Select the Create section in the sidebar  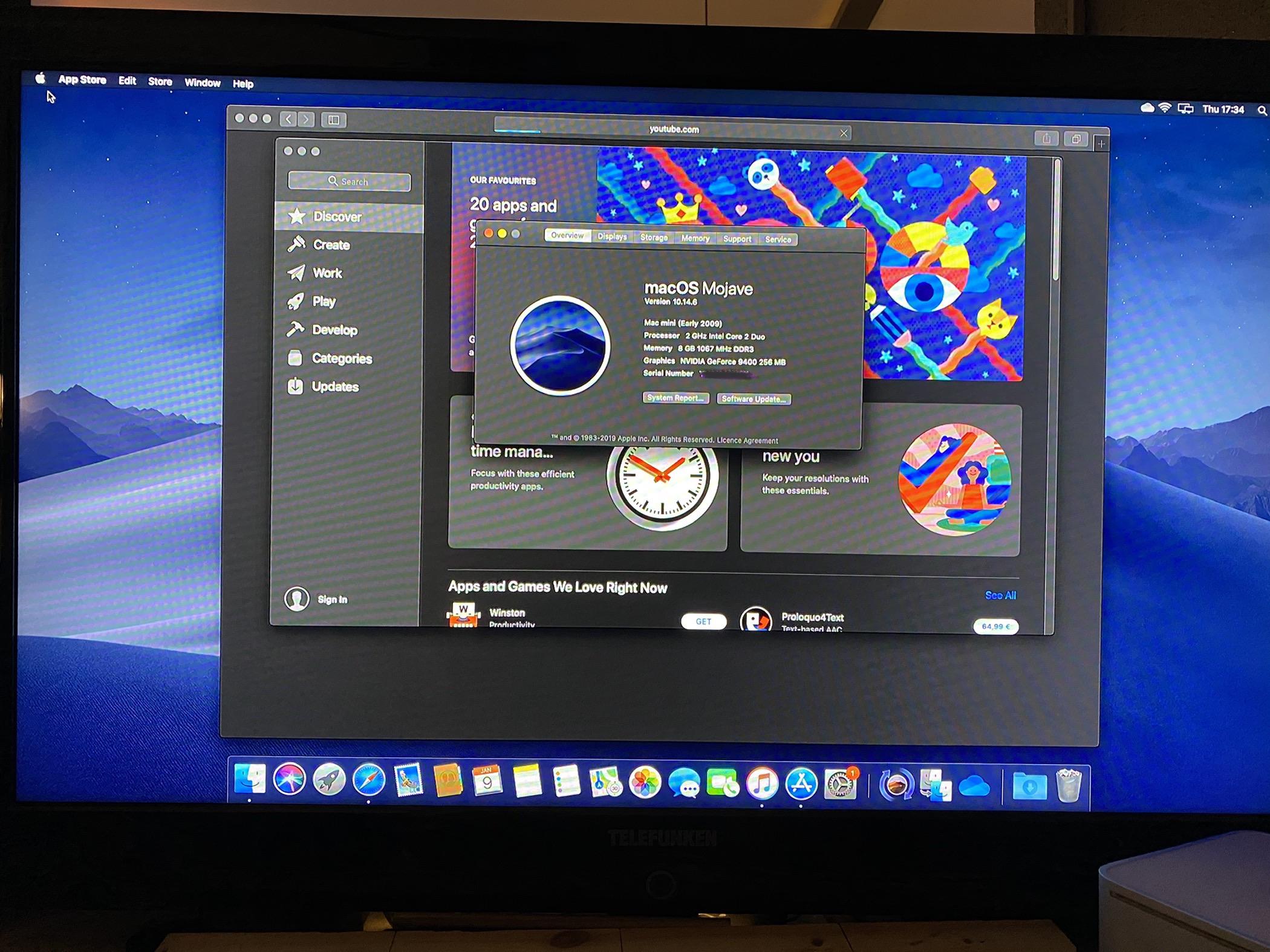330,245
